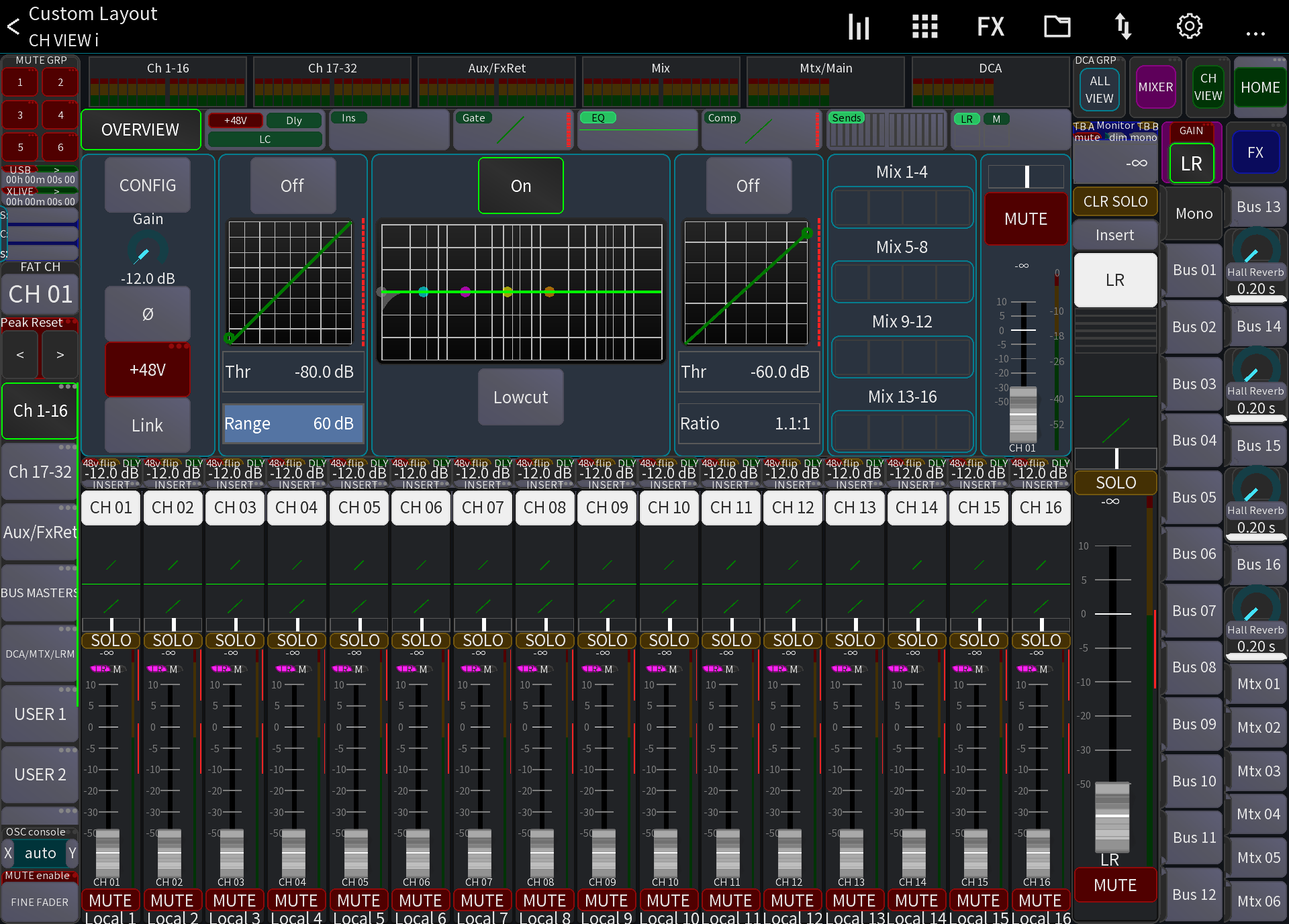This screenshot has width=1289, height=924.
Task: Click the CLR SOLO button
Action: (1115, 201)
